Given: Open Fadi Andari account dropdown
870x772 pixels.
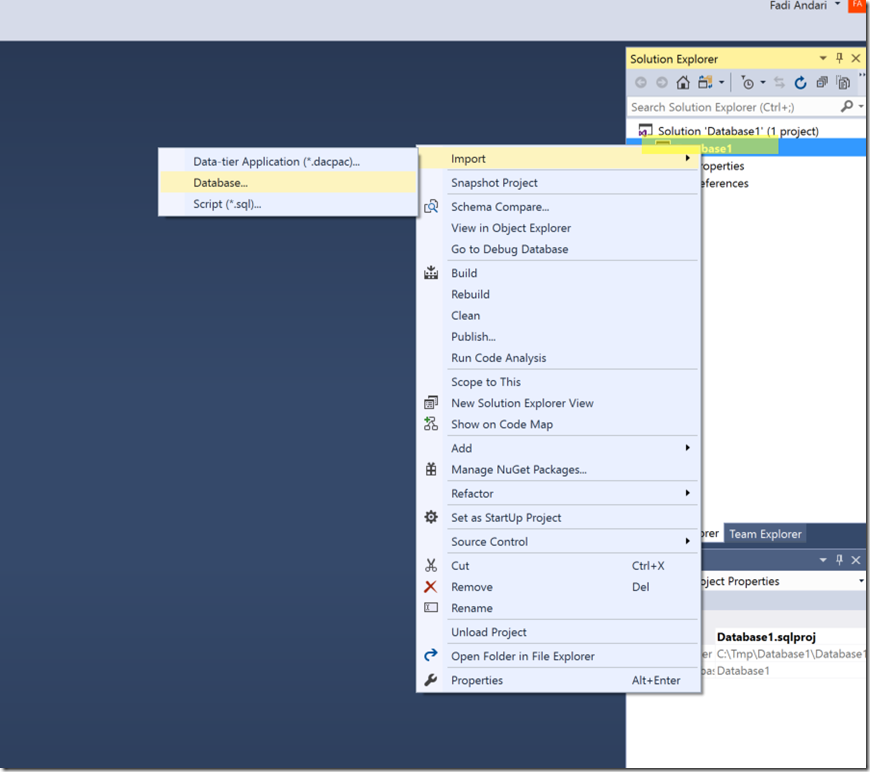Looking at the screenshot, I should tap(838, 4).
